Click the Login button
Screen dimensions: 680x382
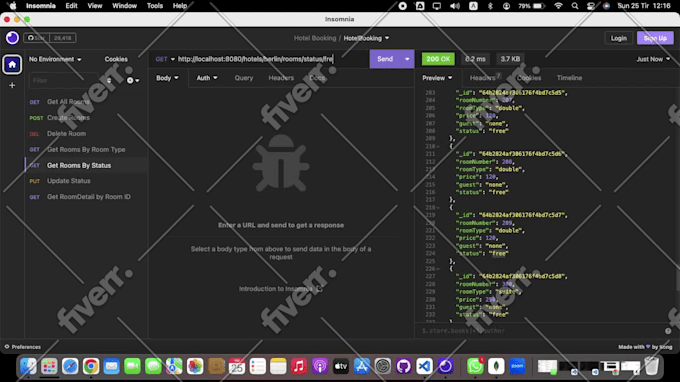point(618,38)
